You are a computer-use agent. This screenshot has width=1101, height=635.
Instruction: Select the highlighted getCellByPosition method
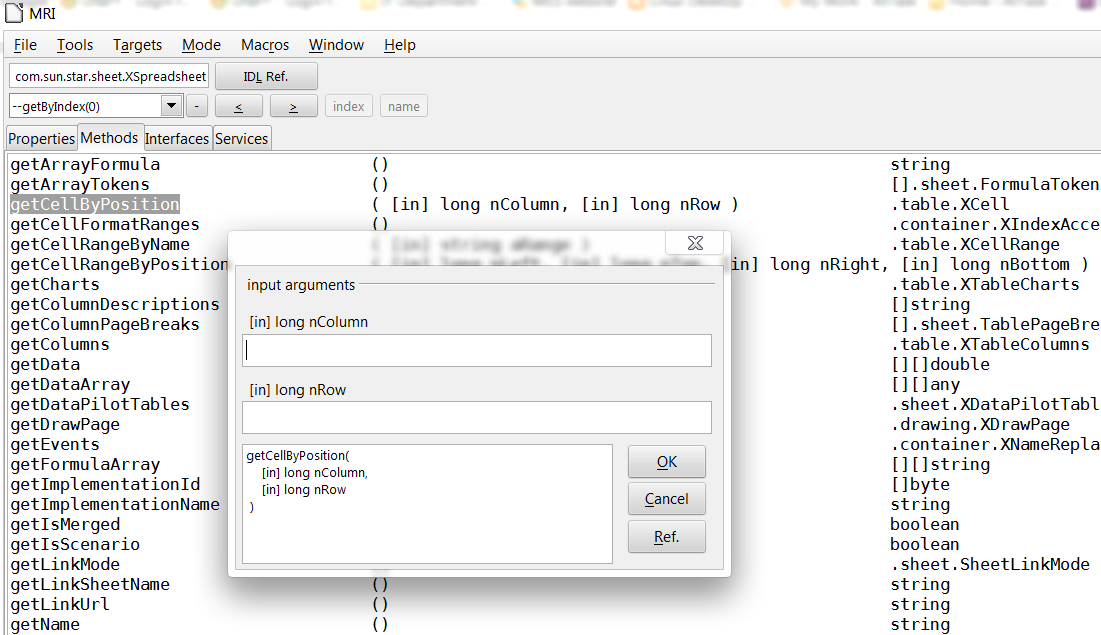coord(95,204)
